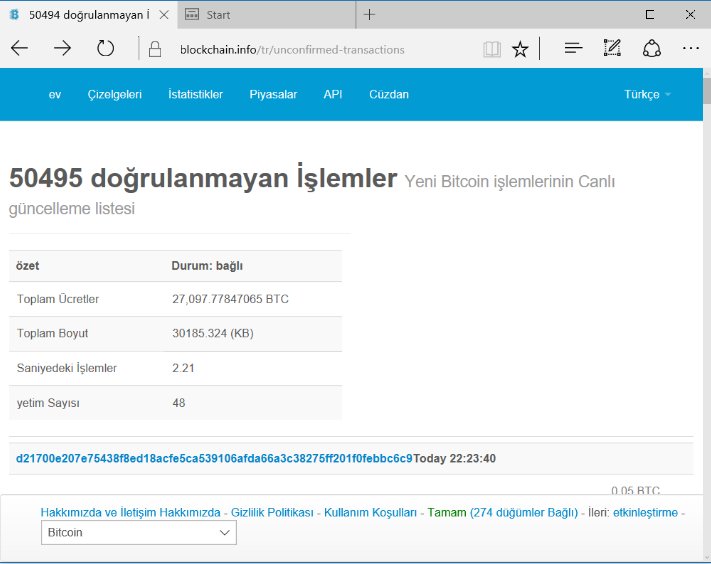
Task: Click the Bitcoin favicon on first tab
Action: coord(14,15)
